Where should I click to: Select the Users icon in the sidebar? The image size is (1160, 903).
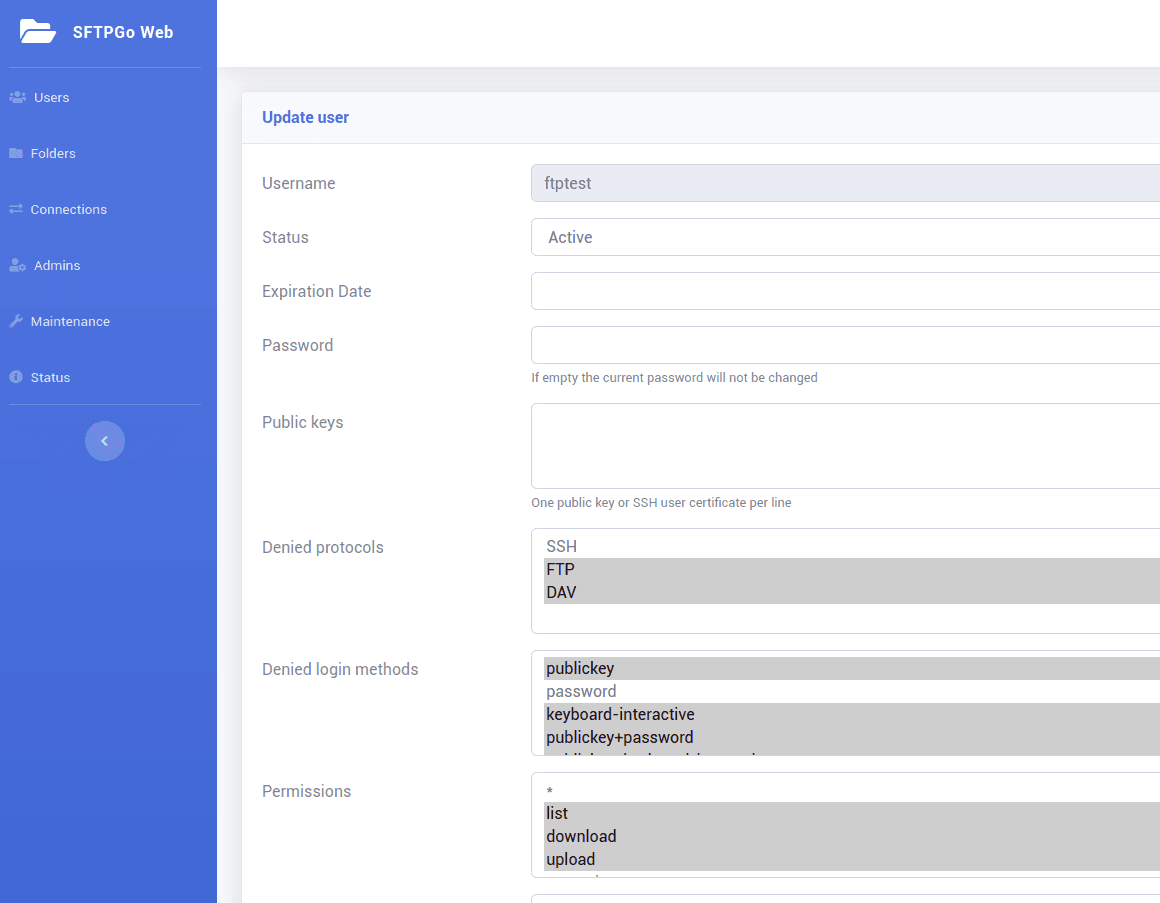point(18,96)
